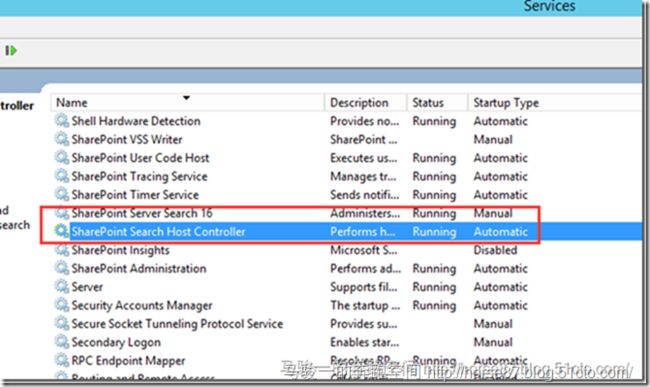Select SharePoint VSS Writer service name
Image resolution: width=650 pixels, height=387 pixels.
(x=127, y=139)
